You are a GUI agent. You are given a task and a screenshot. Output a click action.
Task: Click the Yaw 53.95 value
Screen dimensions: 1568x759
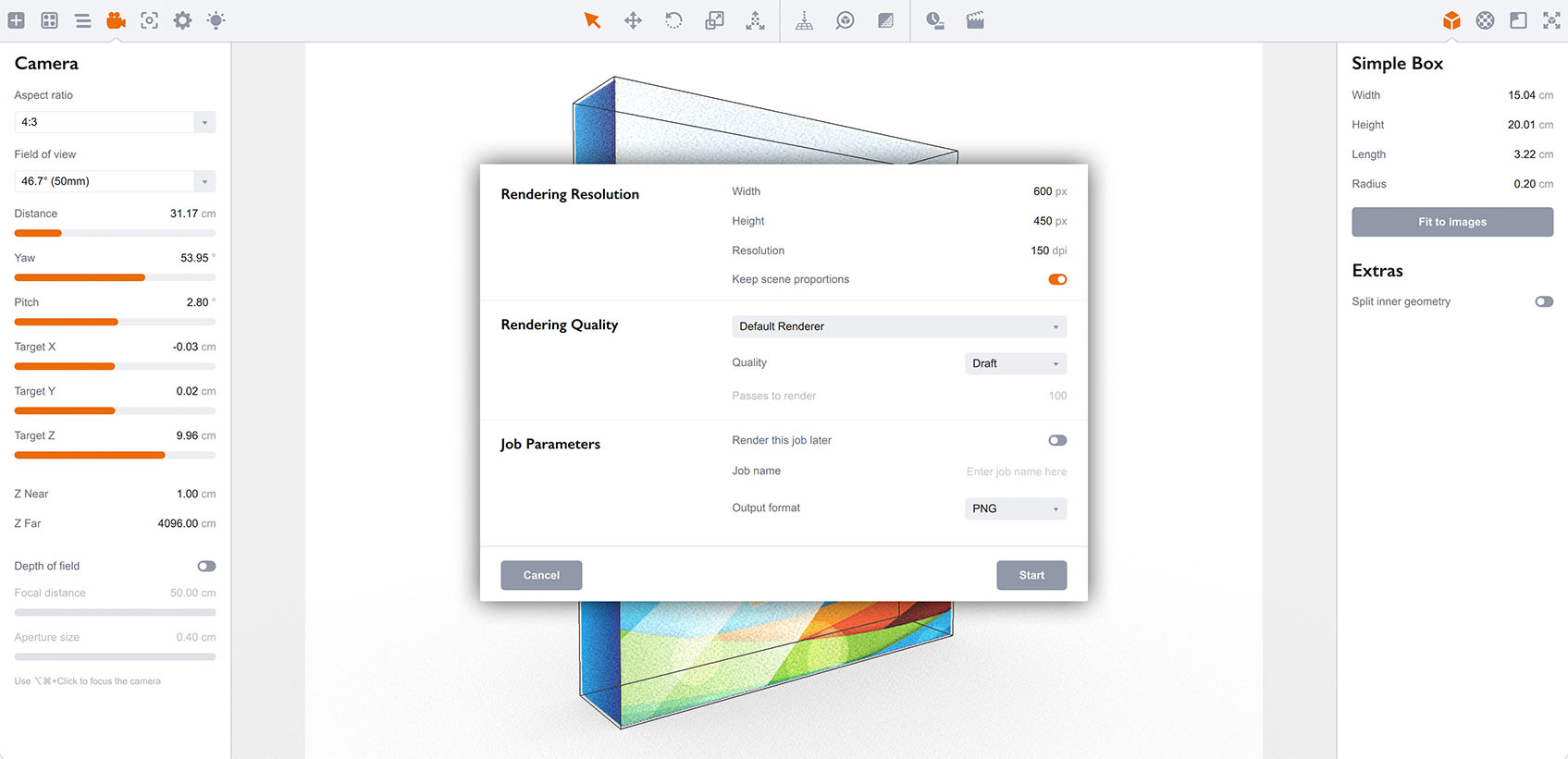click(194, 258)
